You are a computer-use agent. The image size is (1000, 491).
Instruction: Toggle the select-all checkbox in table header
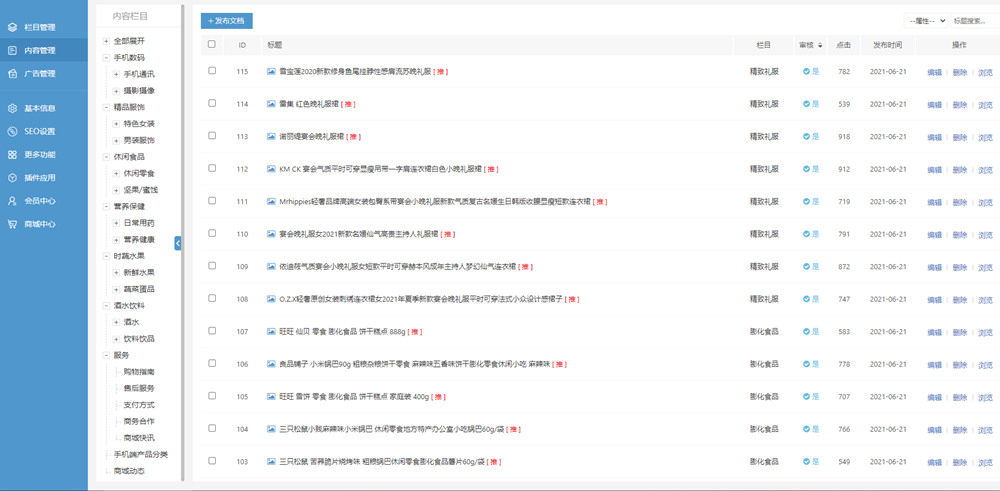(212, 44)
